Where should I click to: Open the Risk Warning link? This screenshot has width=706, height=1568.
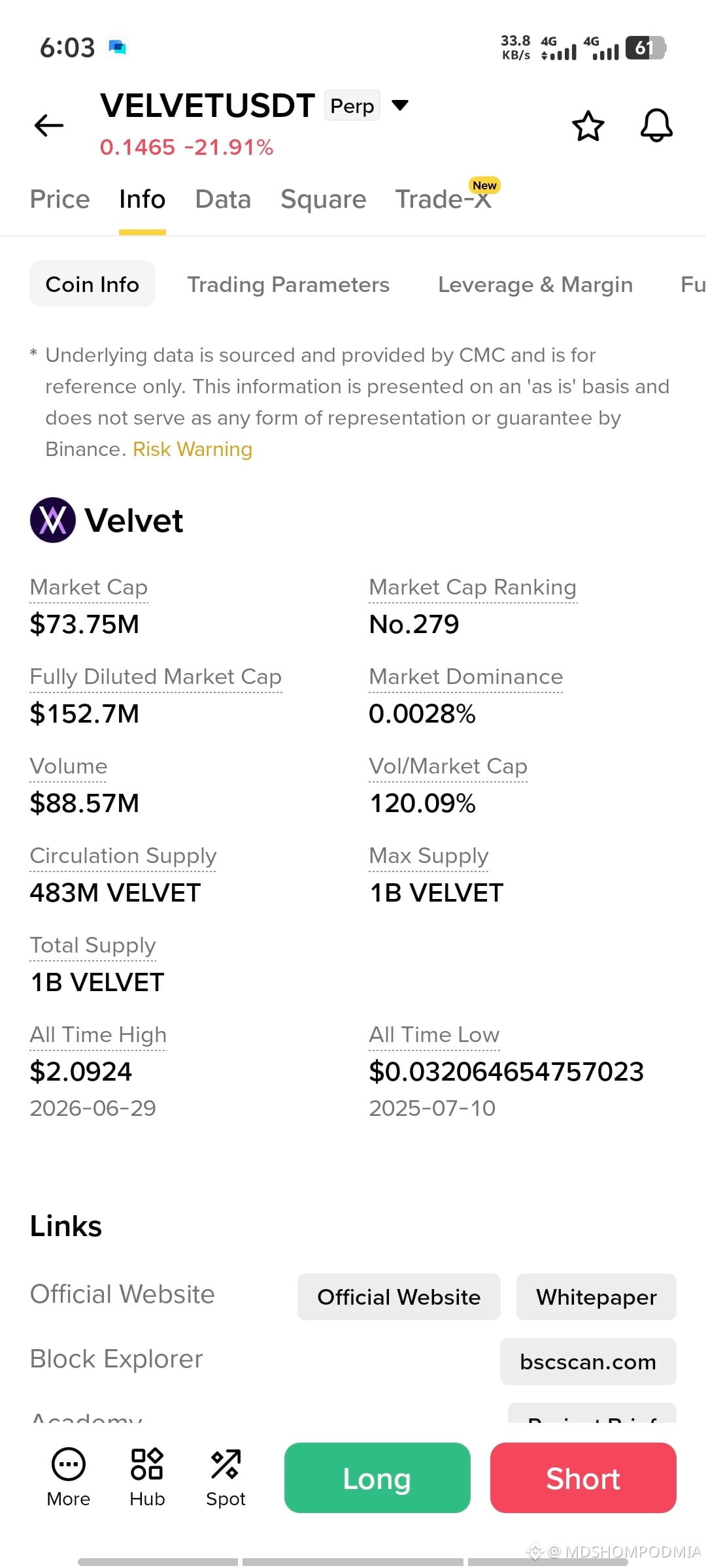pos(193,449)
